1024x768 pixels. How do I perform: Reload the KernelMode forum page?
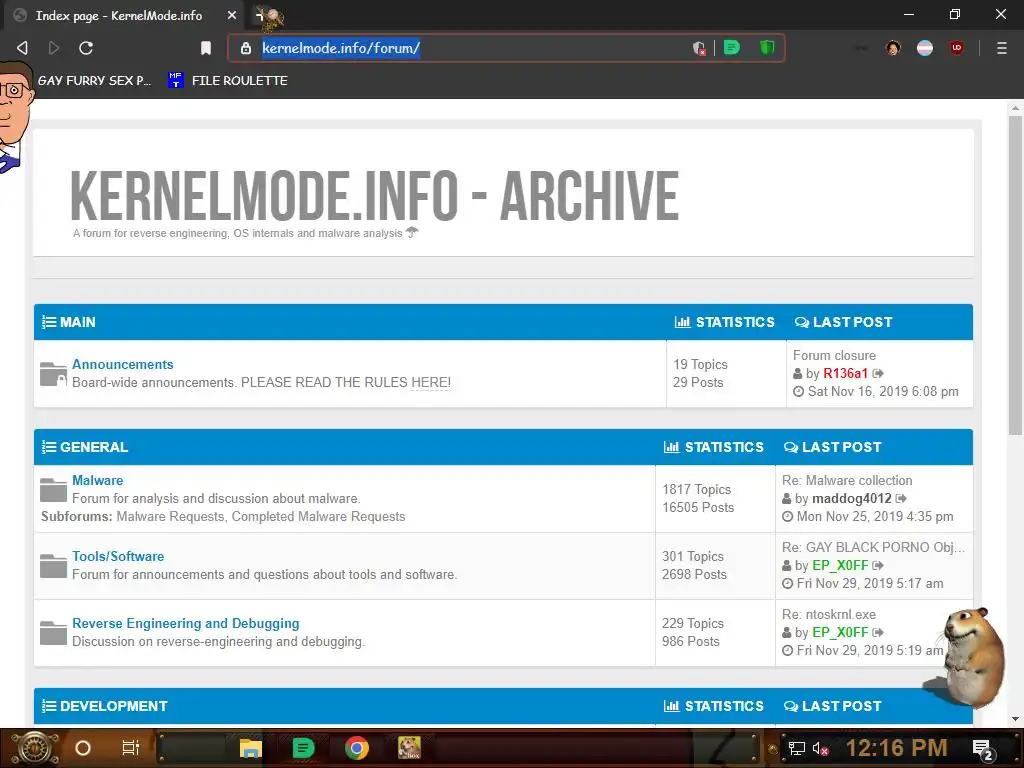click(x=86, y=48)
